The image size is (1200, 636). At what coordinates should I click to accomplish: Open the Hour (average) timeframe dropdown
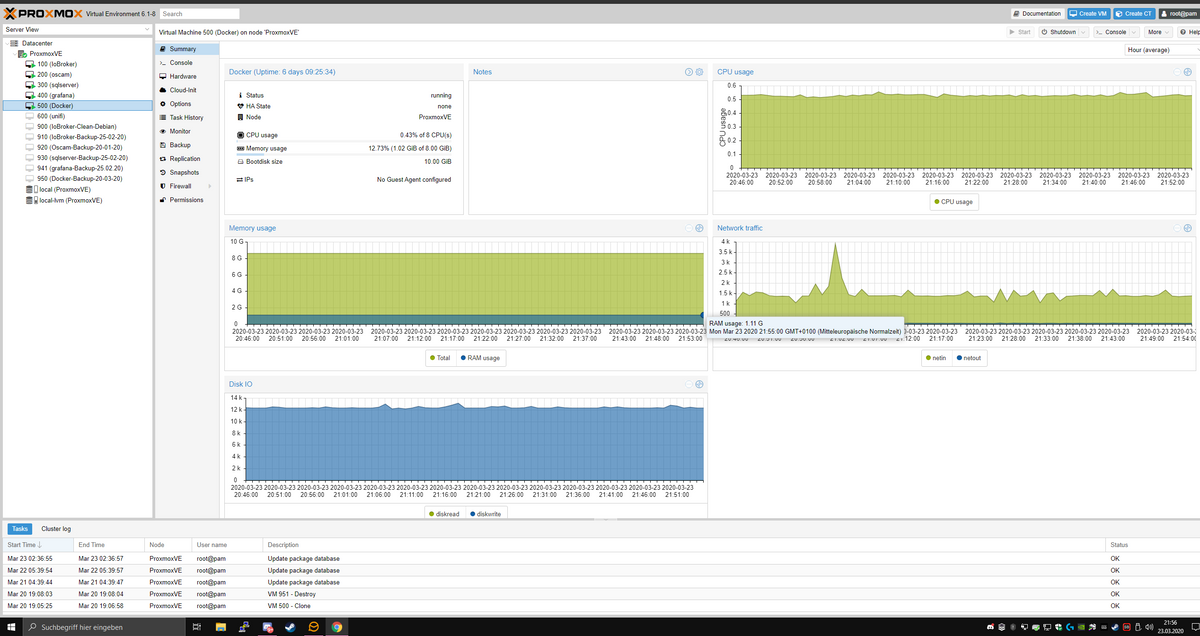1161,49
